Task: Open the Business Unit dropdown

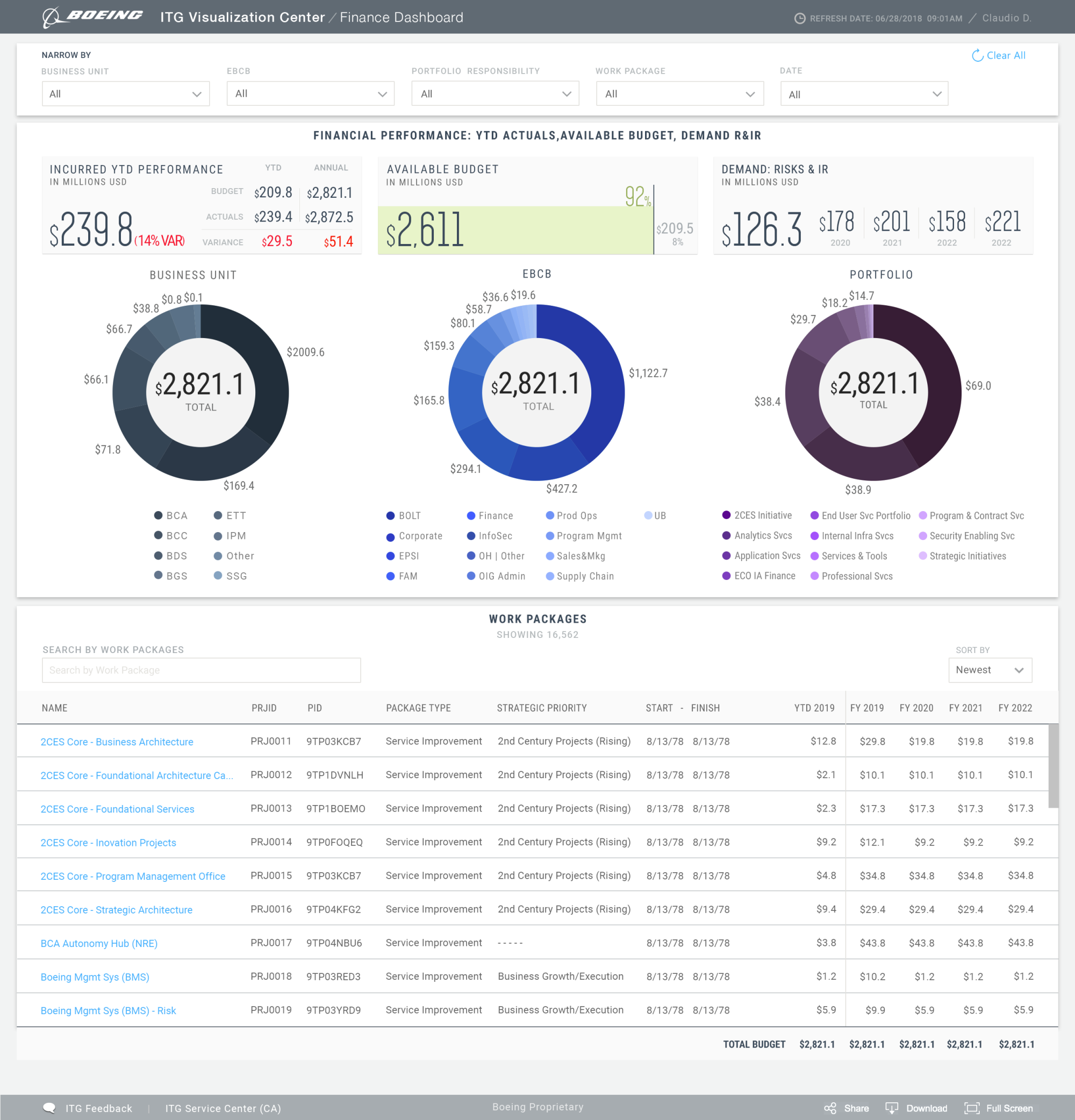Action: [126, 94]
